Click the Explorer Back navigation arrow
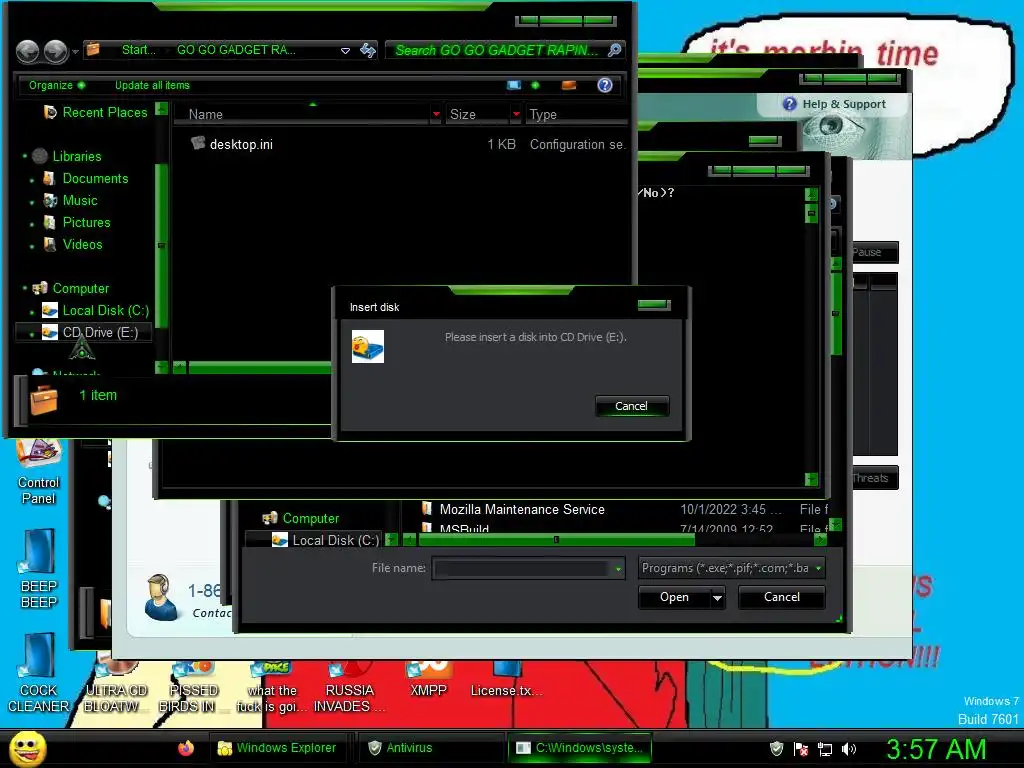The width and height of the screenshot is (1024, 768). tap(27, 51)
